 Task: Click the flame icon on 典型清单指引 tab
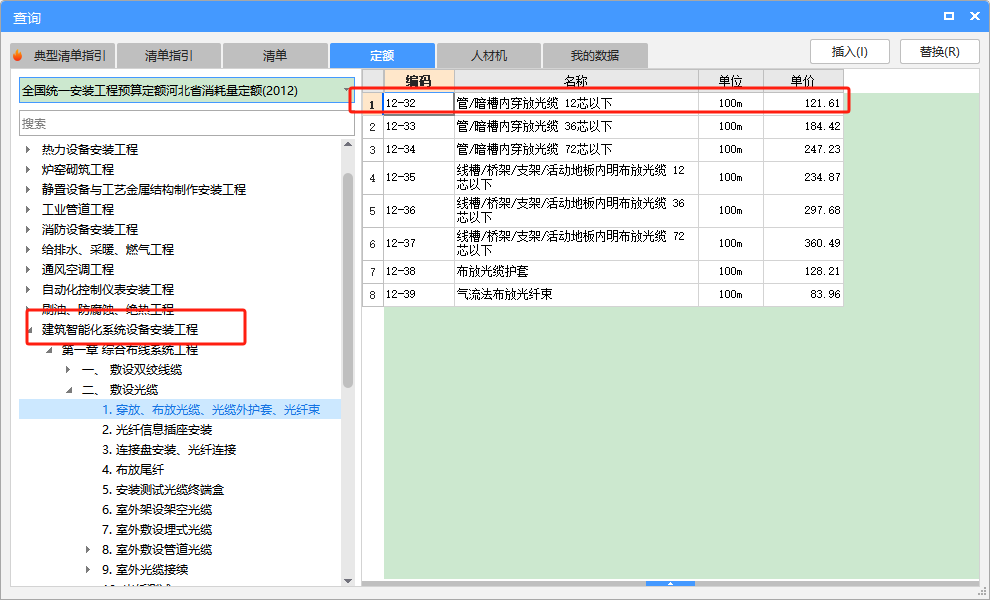tap(18, 56)
